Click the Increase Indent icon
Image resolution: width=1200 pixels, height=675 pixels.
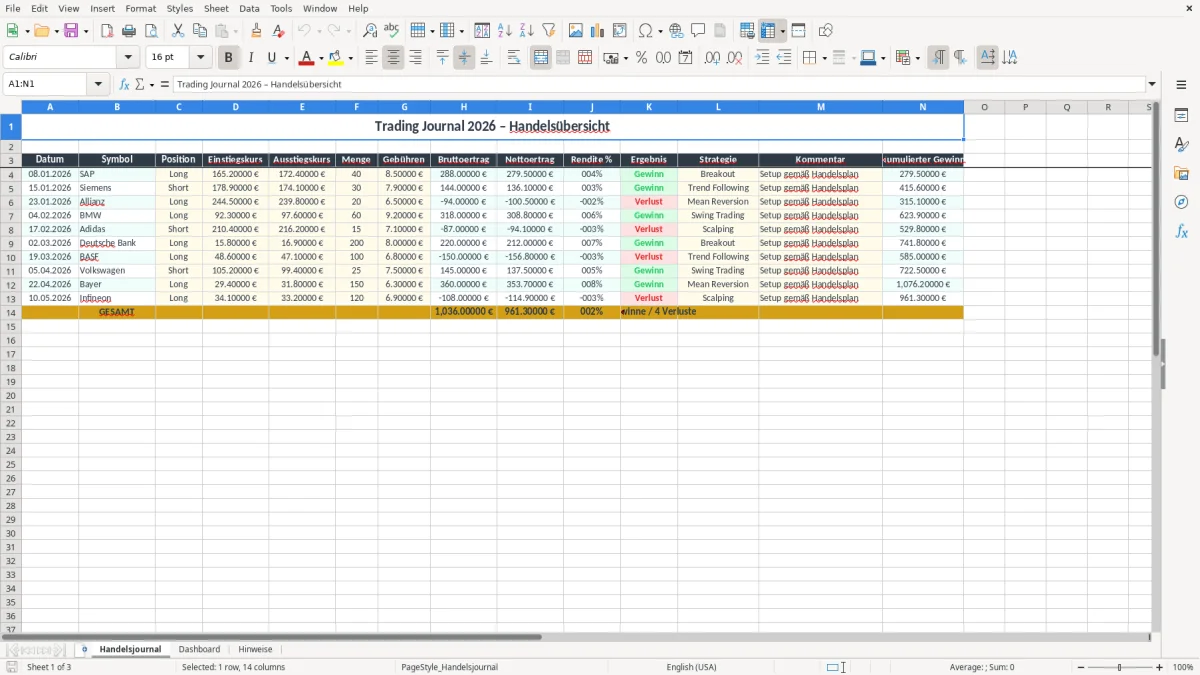[763, 58]
